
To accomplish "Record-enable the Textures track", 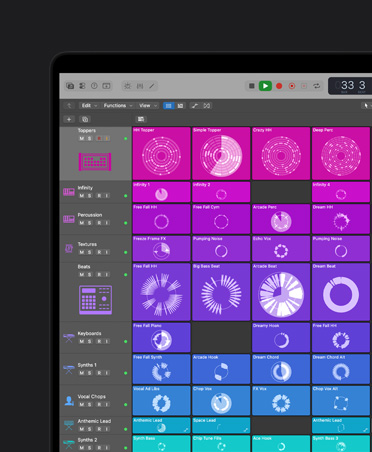I will (99, 252).
